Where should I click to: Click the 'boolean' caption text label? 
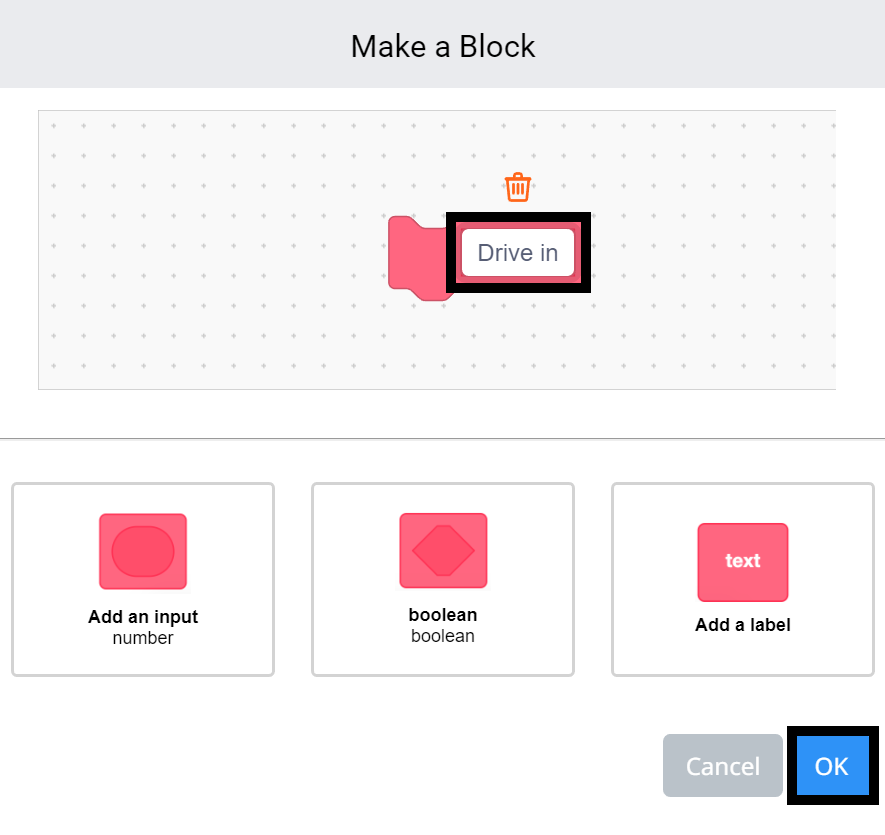point(442,636)
